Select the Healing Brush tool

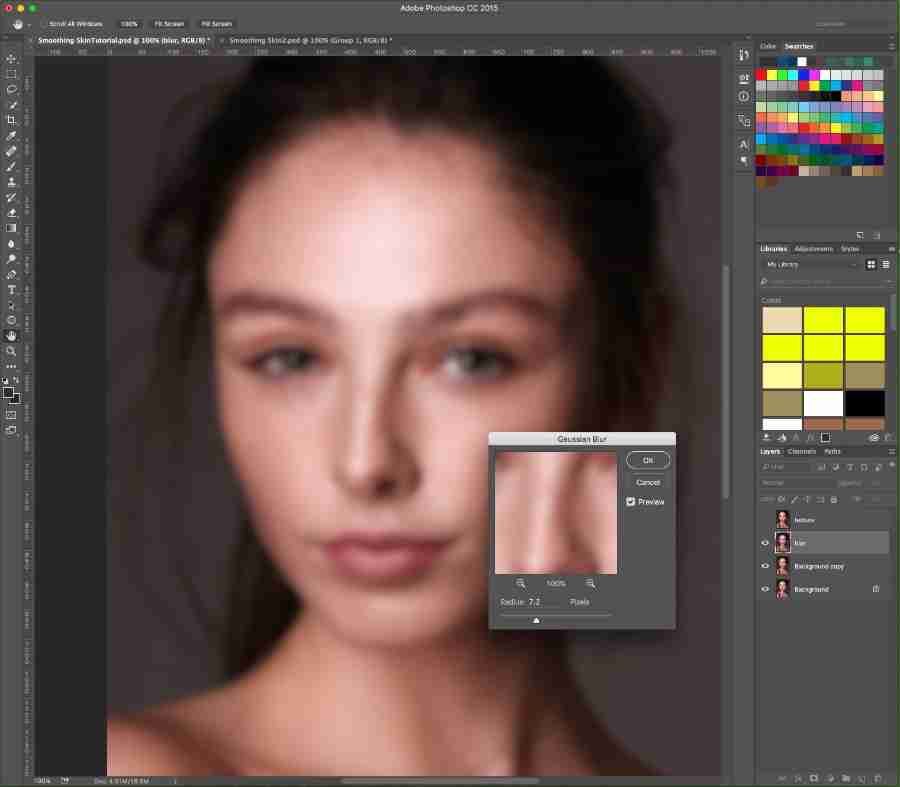11,152
